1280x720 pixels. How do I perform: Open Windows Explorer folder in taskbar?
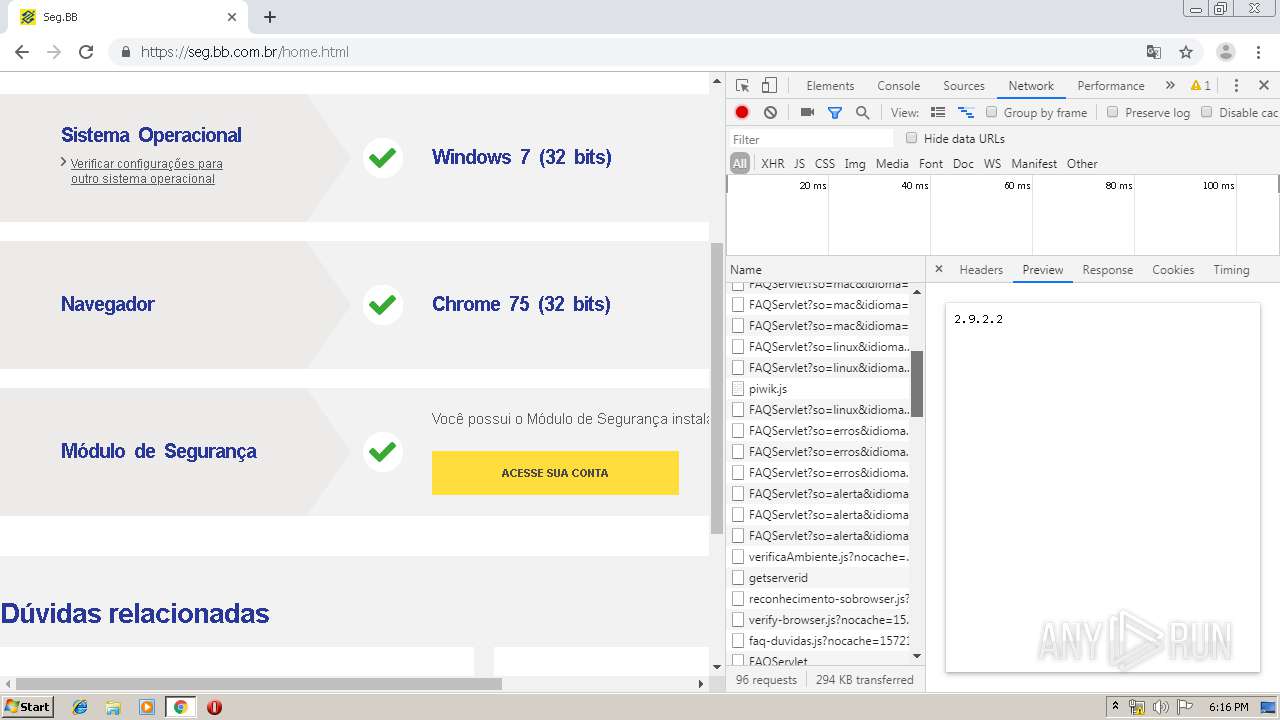tap(113, 707)
